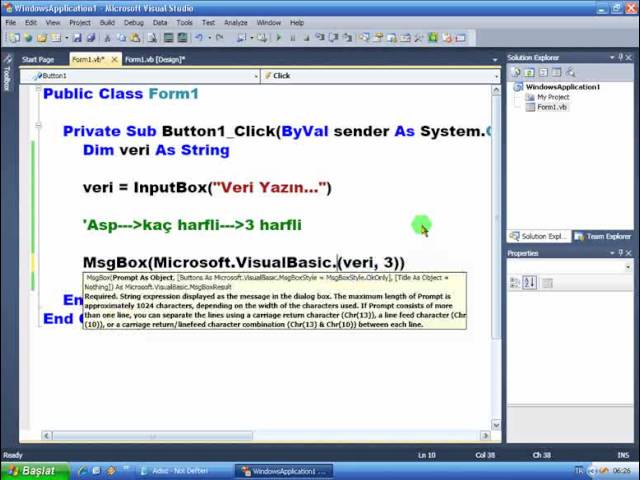Open the active documents list dropdown
The height and width of the screenshot is (480, 640).
pos(495,60)
